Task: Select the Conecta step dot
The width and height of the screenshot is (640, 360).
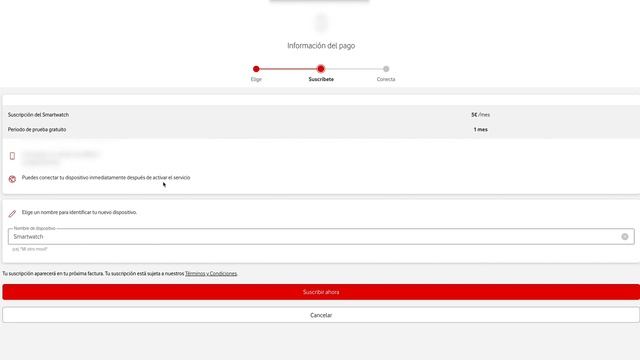Action: tap(386, 69)
